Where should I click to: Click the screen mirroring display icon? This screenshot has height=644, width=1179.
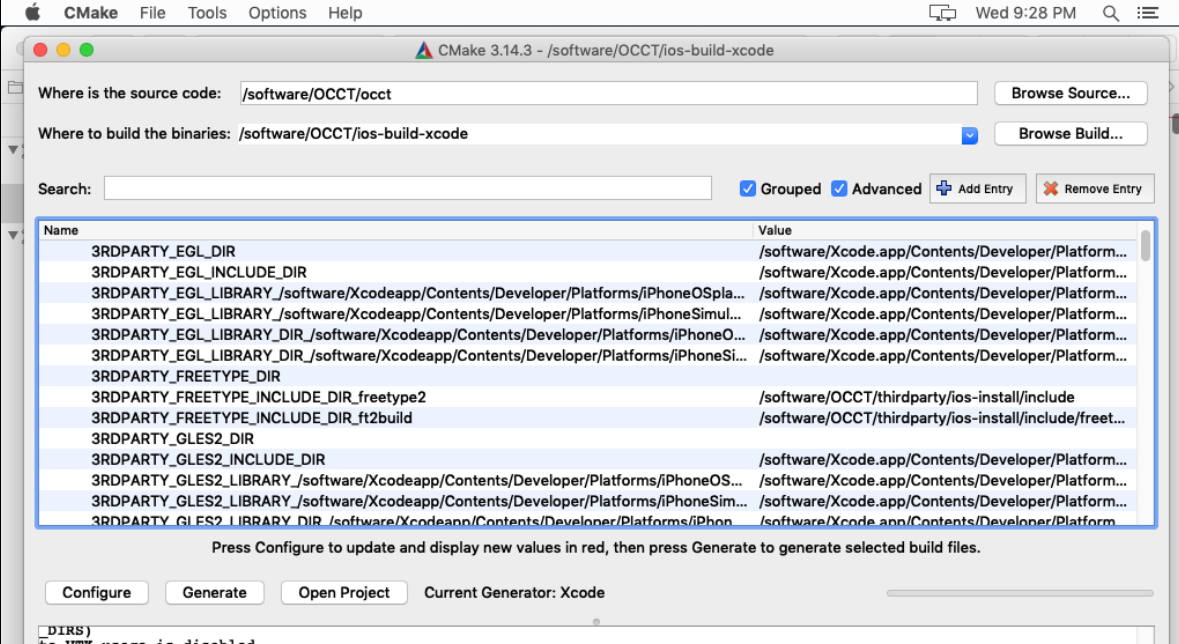(x=941, y=13)
